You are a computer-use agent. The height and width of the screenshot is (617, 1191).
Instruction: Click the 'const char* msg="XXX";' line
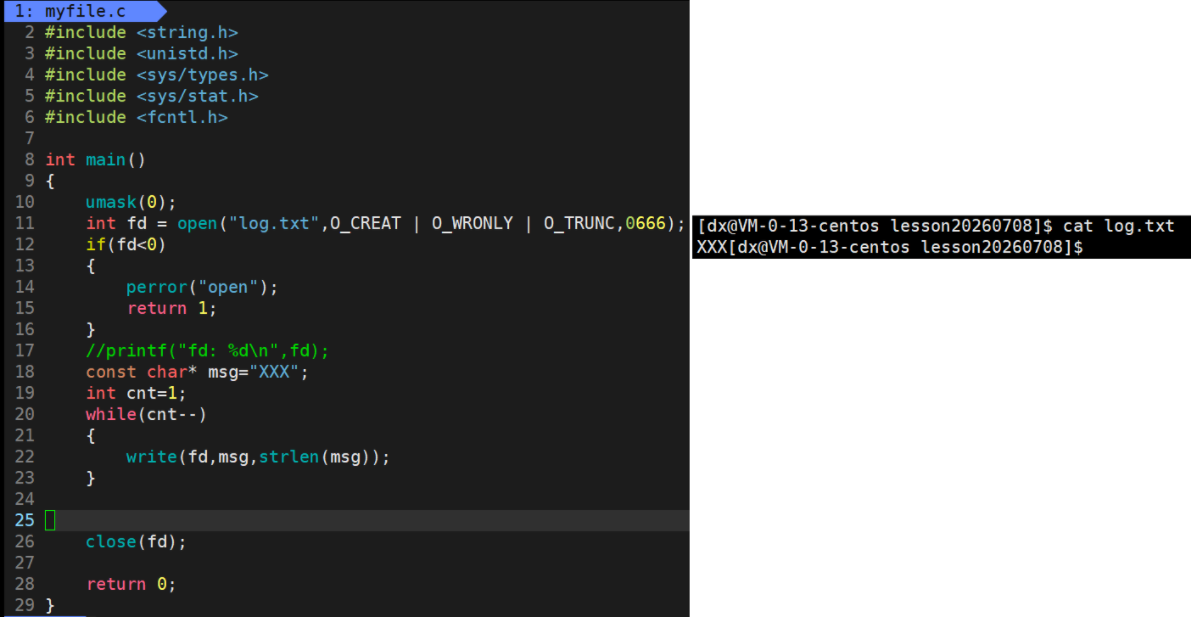click(x=197, y=373)
